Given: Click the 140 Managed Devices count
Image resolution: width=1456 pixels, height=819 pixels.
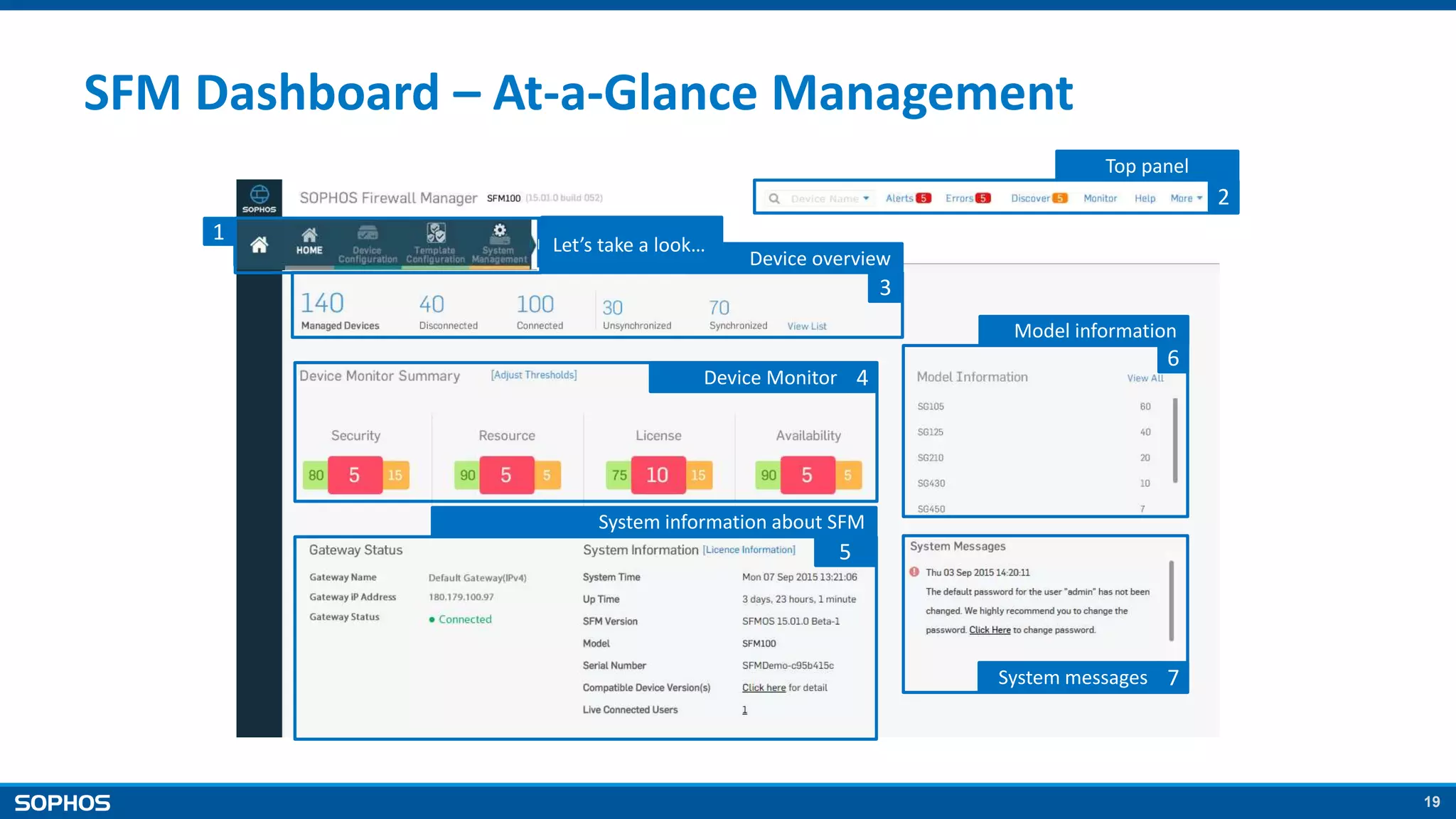Looking at the screenshot, I should (x=322, y=304).
